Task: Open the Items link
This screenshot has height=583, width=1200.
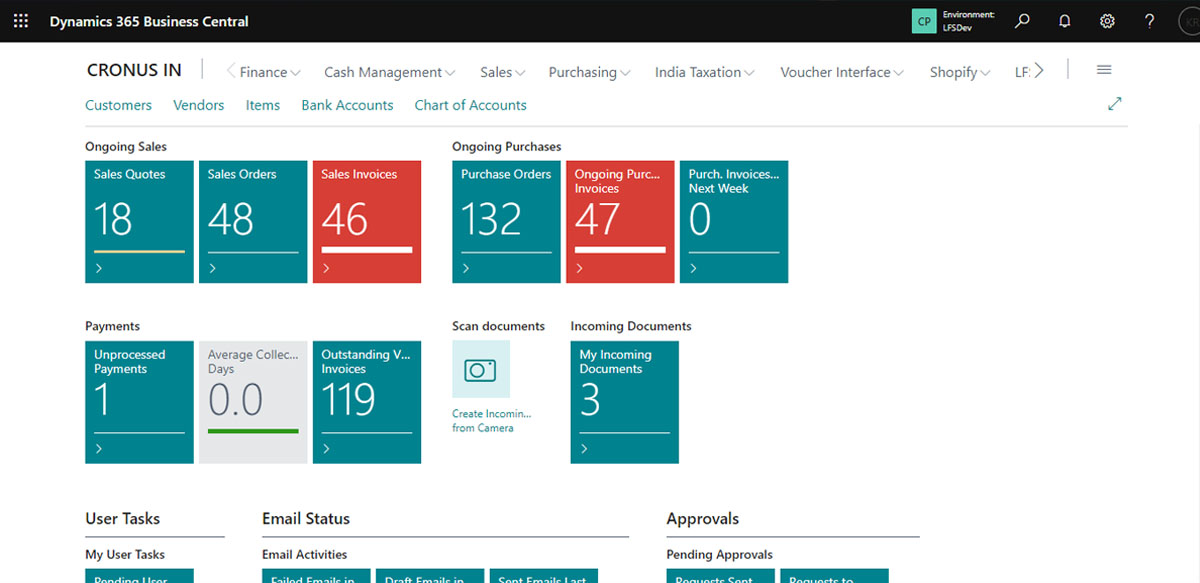Action: coord(263,105)
